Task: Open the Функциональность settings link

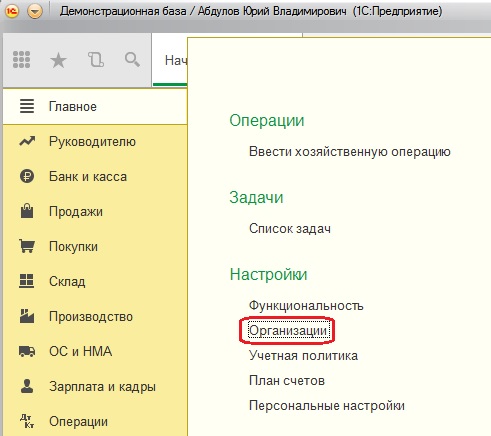Action: point(306,305)
